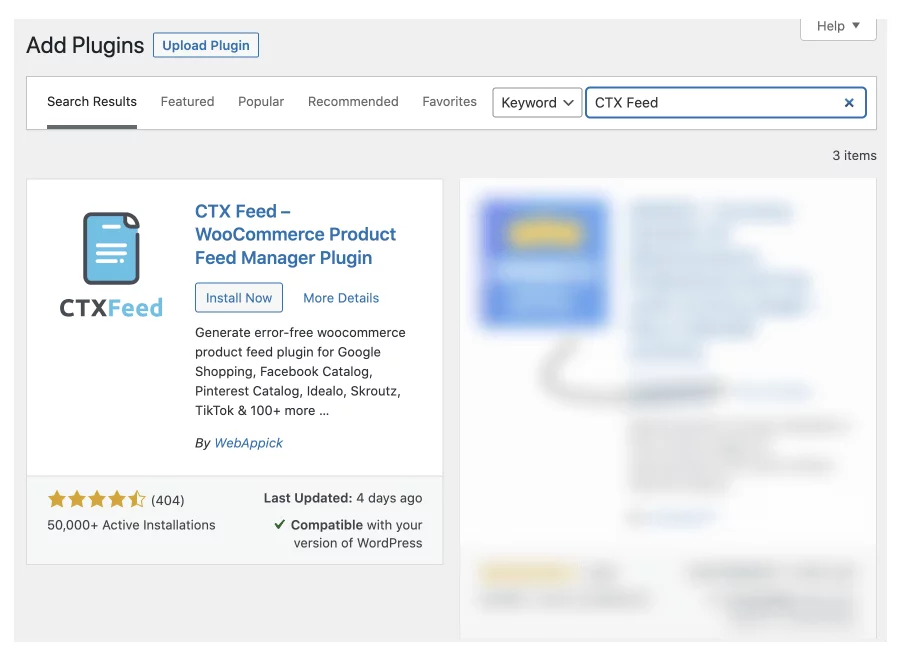901x661 pixels.
Task: Select the Search Results tab
Action: pos(92,102)
